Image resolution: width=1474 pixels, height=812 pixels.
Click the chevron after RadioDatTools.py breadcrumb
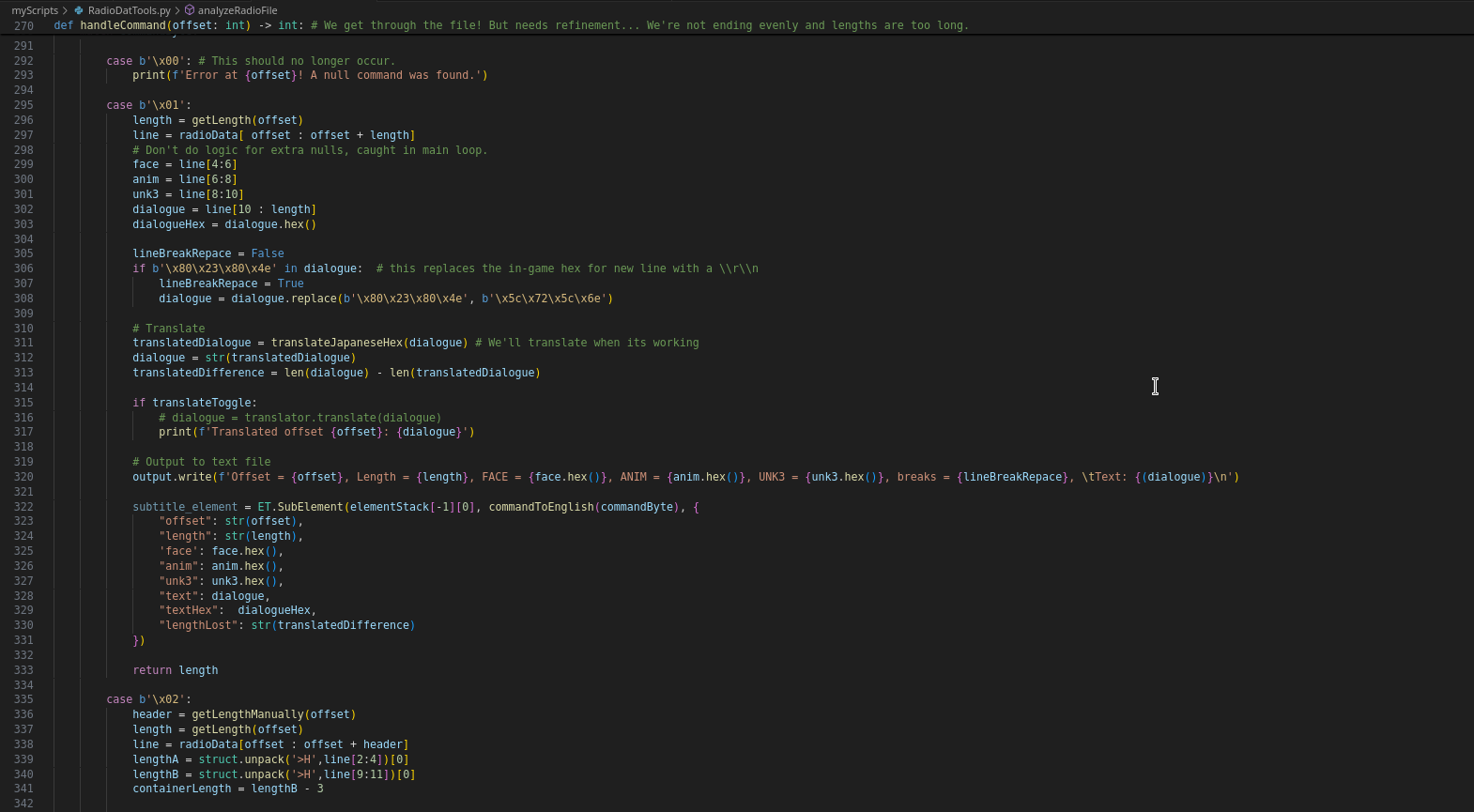coord(177,10)
